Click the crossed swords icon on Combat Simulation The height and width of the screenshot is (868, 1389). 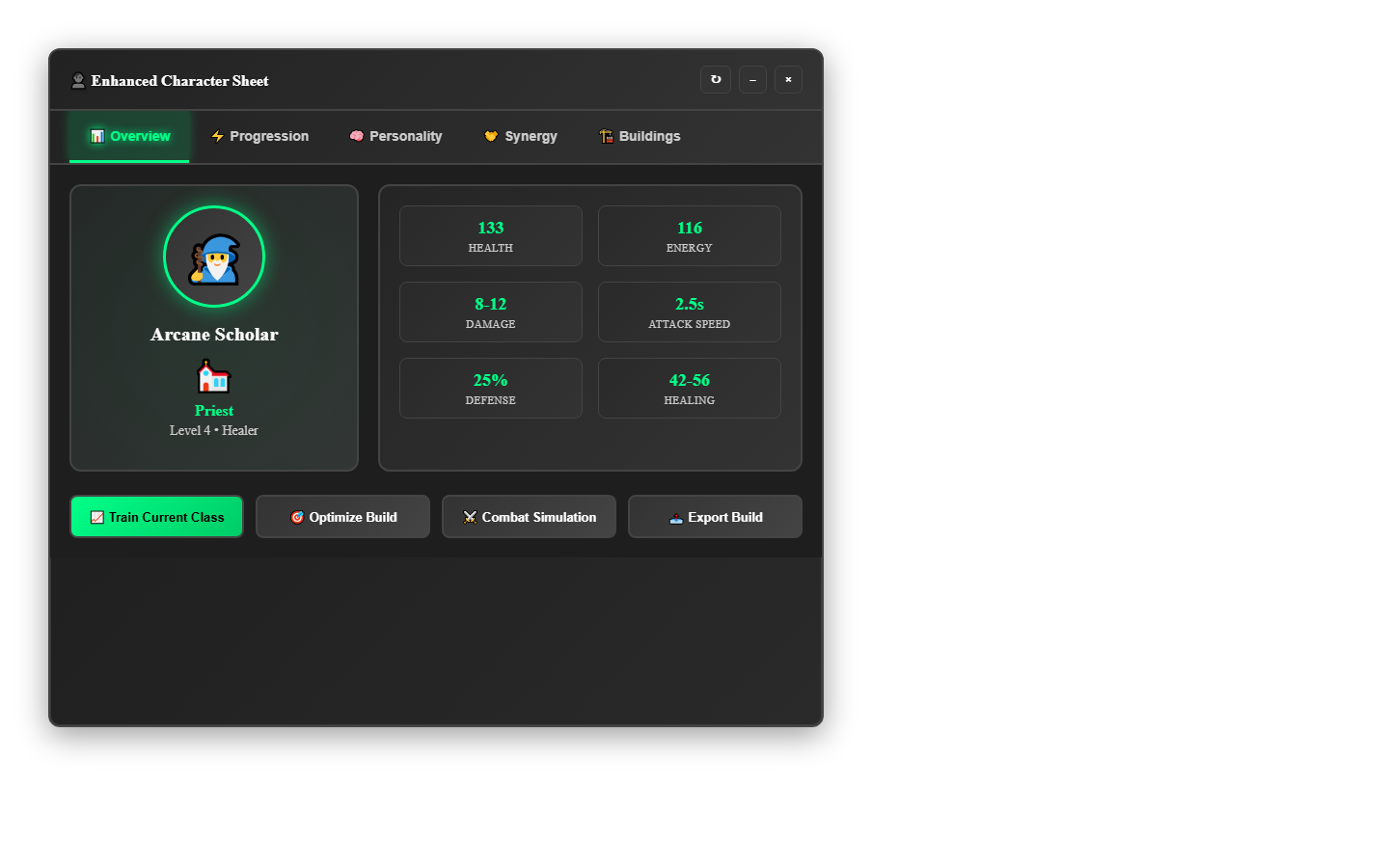pos(470,517)
